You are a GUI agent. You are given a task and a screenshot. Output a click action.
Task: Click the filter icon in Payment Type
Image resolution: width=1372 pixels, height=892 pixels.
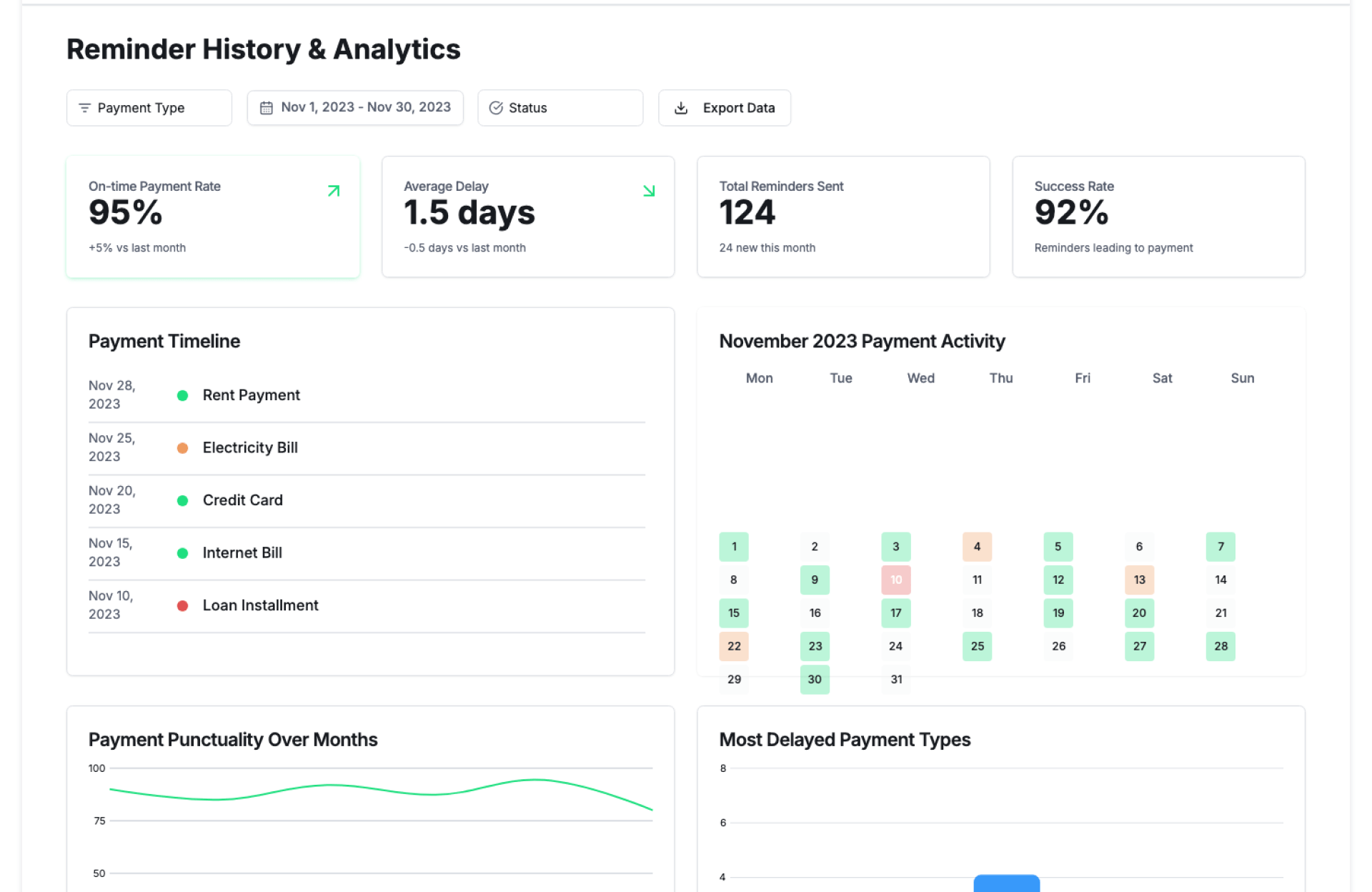(84, 108)
